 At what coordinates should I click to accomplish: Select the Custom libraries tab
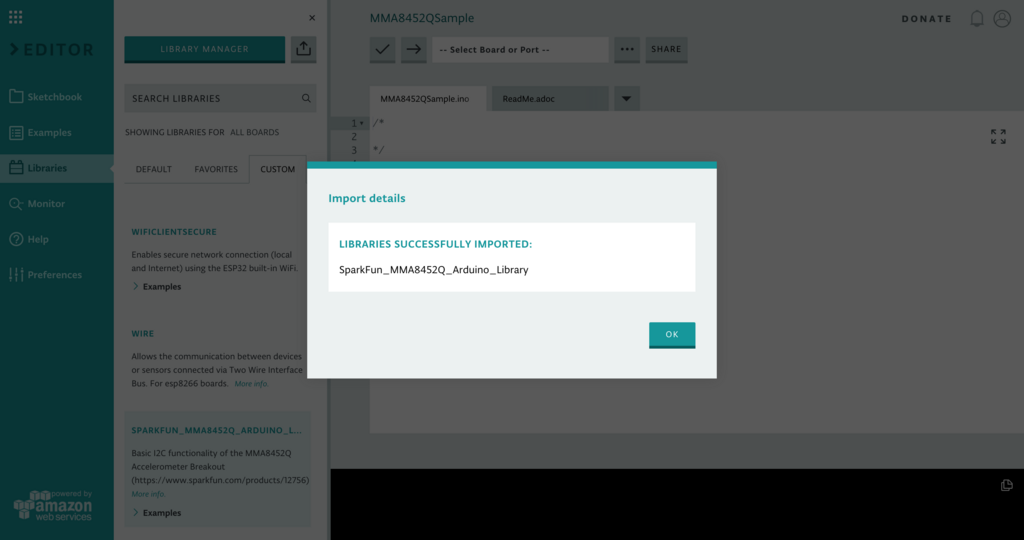point(278,169)
